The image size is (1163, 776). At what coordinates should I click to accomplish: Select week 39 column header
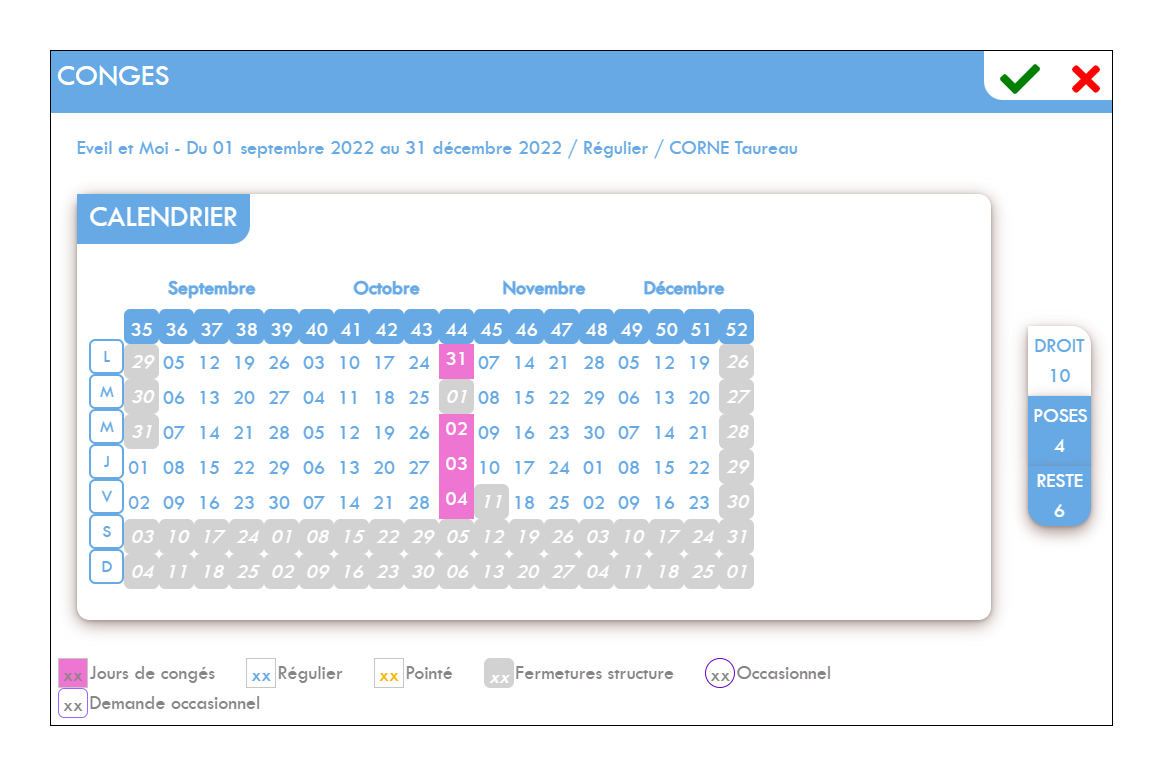click(281, 328)
